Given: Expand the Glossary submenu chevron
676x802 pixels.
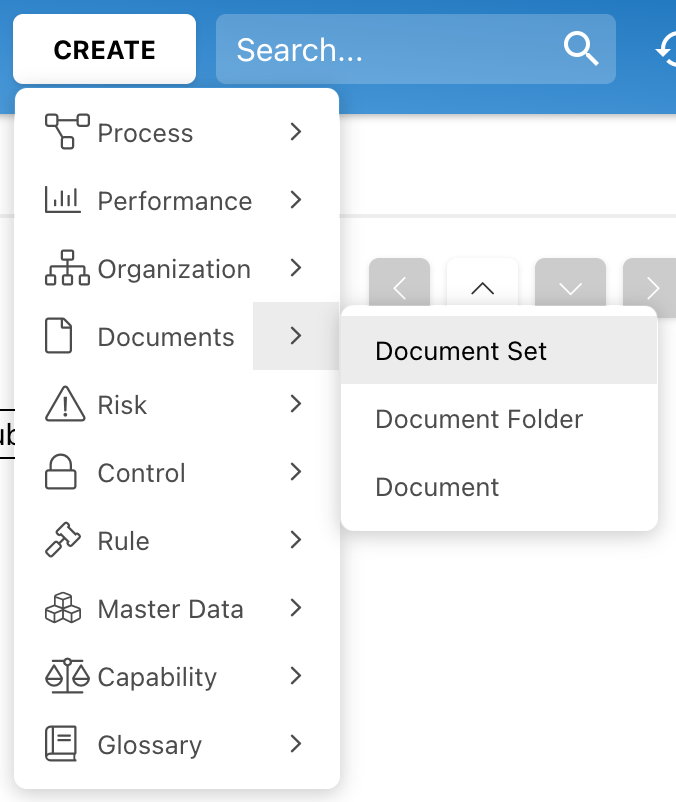Looking at the screenshot, I should coord(295,744).
